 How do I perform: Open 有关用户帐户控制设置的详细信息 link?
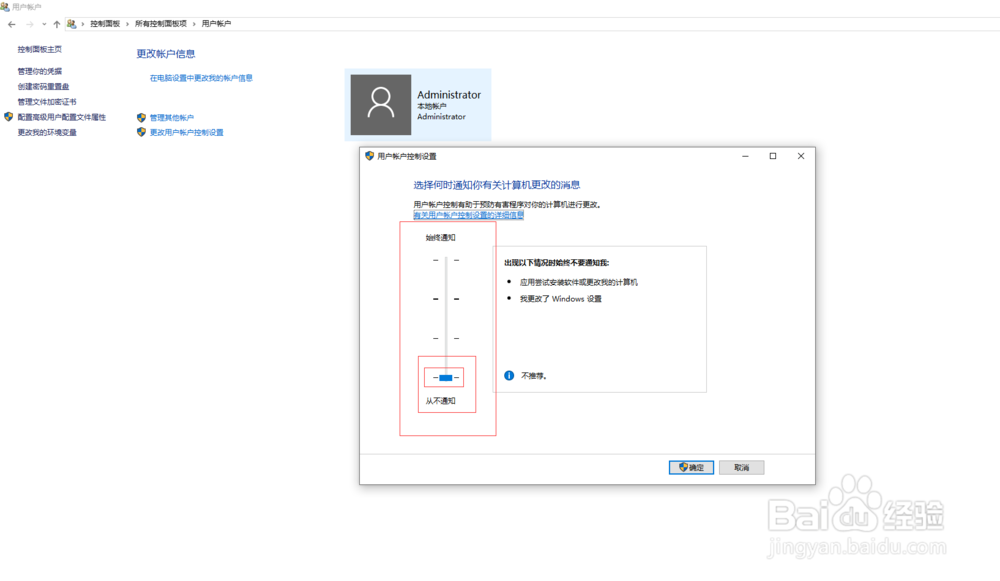(x=468, y=216)
